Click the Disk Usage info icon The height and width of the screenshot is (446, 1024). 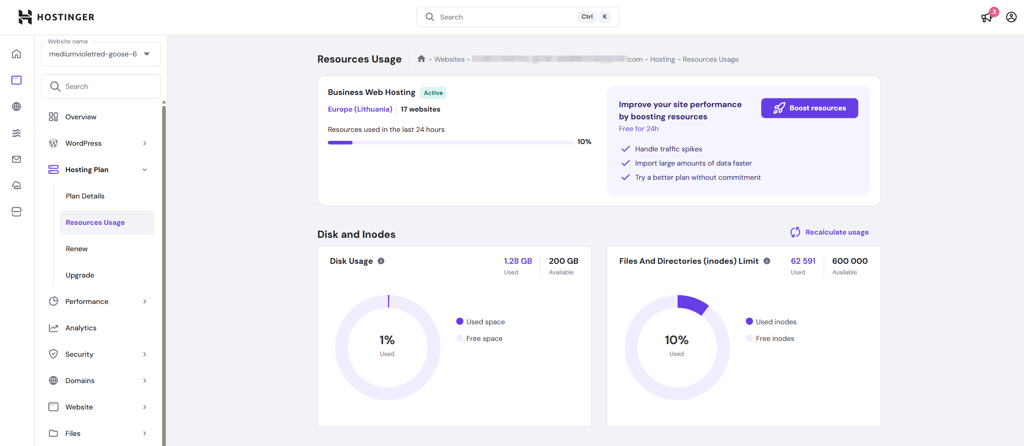[x=381, y=261]
